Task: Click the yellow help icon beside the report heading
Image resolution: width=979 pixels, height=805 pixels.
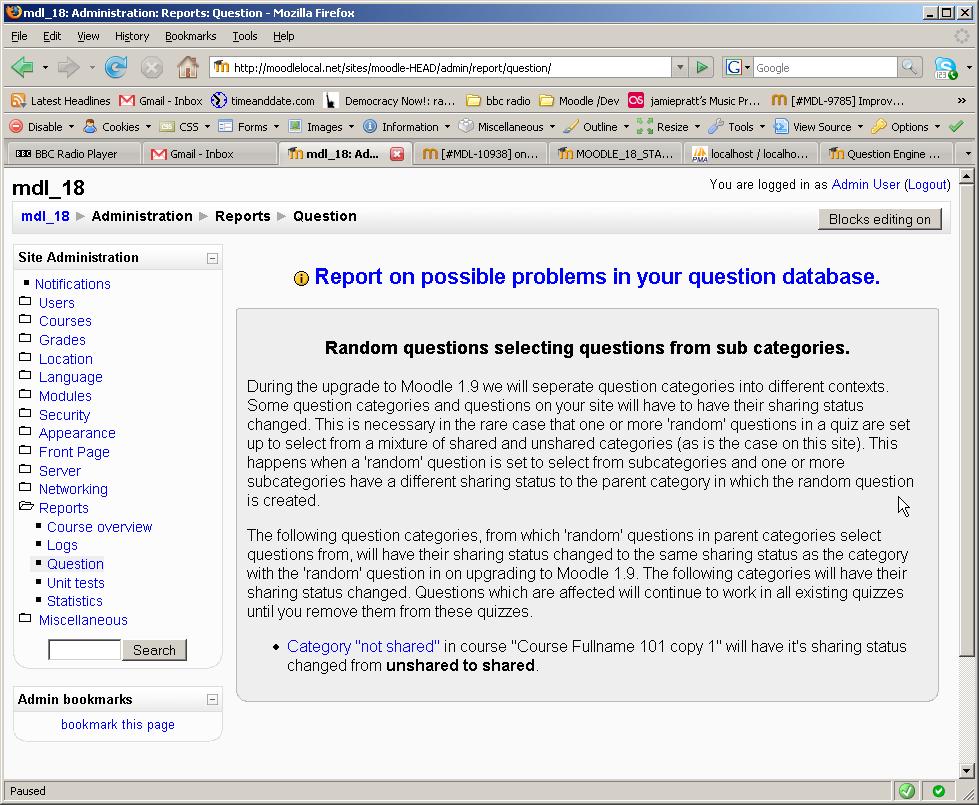Action: [301, 279]
